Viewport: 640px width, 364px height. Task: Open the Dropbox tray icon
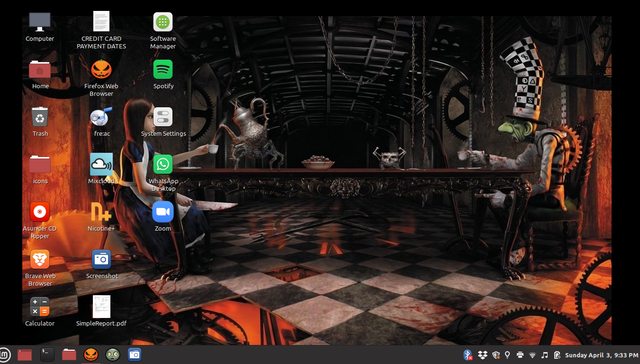click(483, 355)
